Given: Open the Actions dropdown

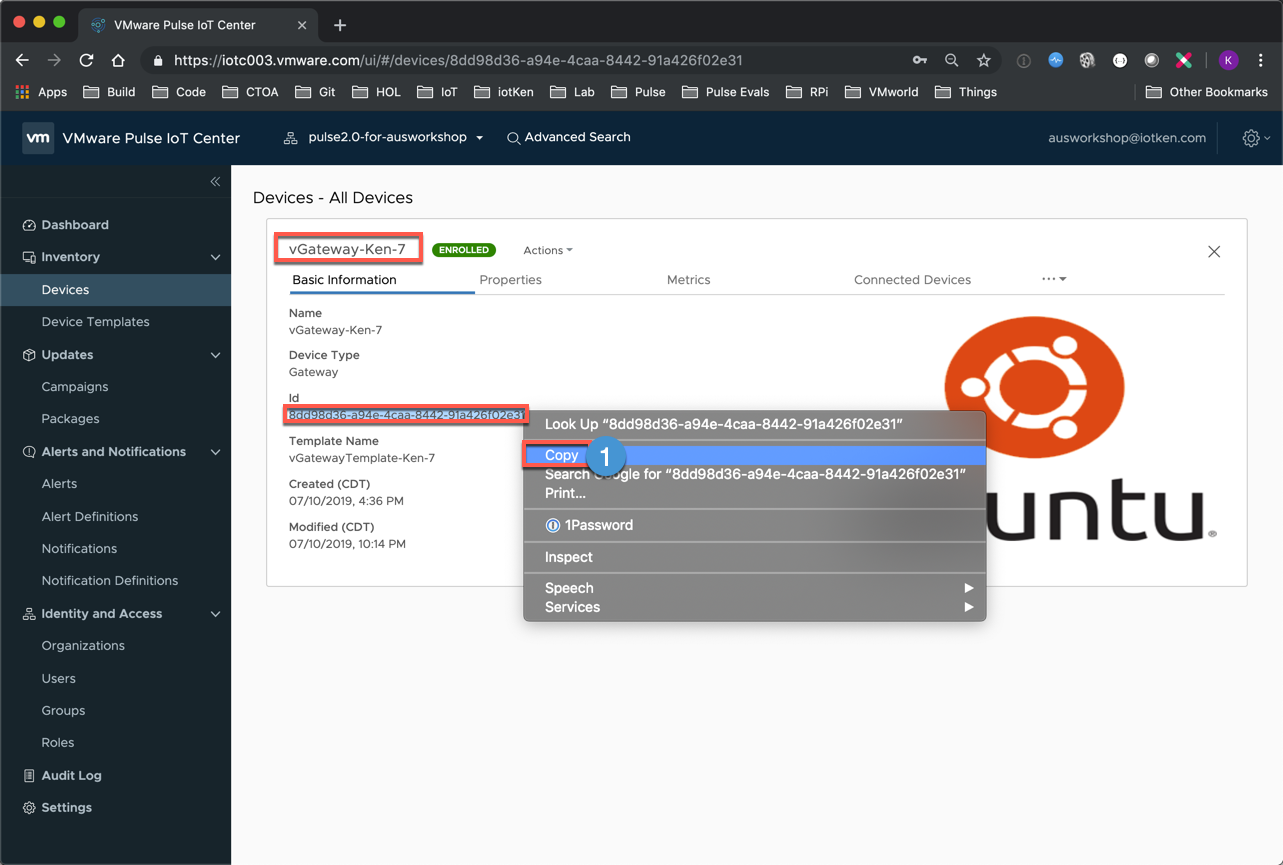Looking at the screenshot, I should (x=548, y=250).
